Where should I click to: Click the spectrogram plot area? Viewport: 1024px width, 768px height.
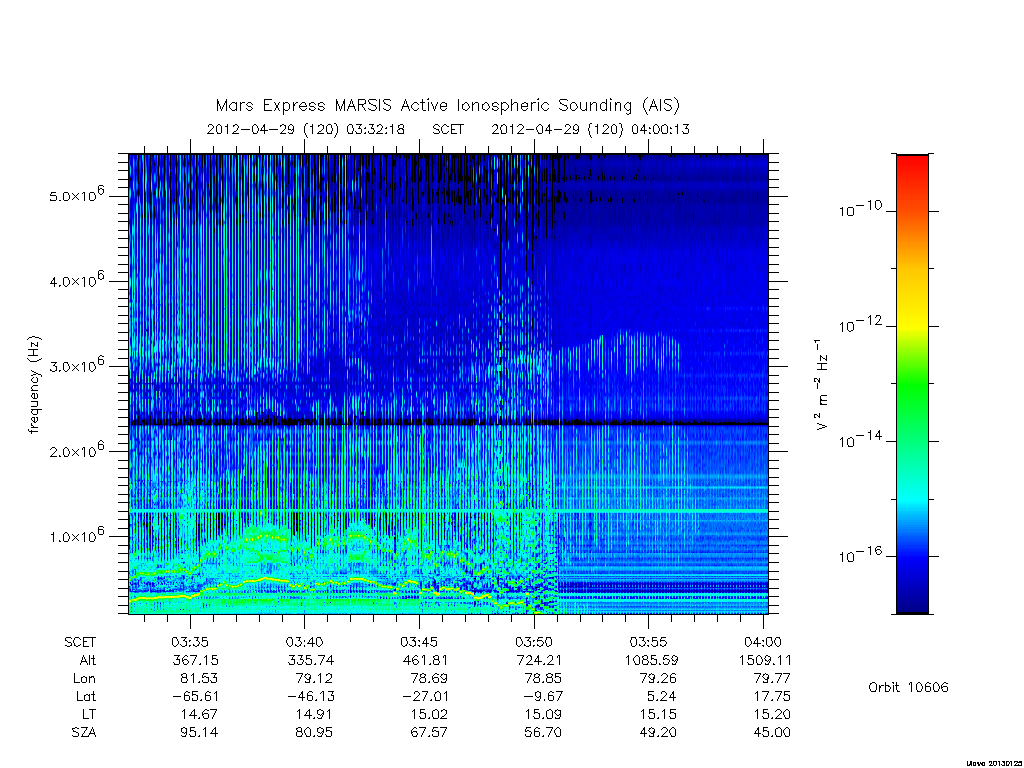point(448,384)
